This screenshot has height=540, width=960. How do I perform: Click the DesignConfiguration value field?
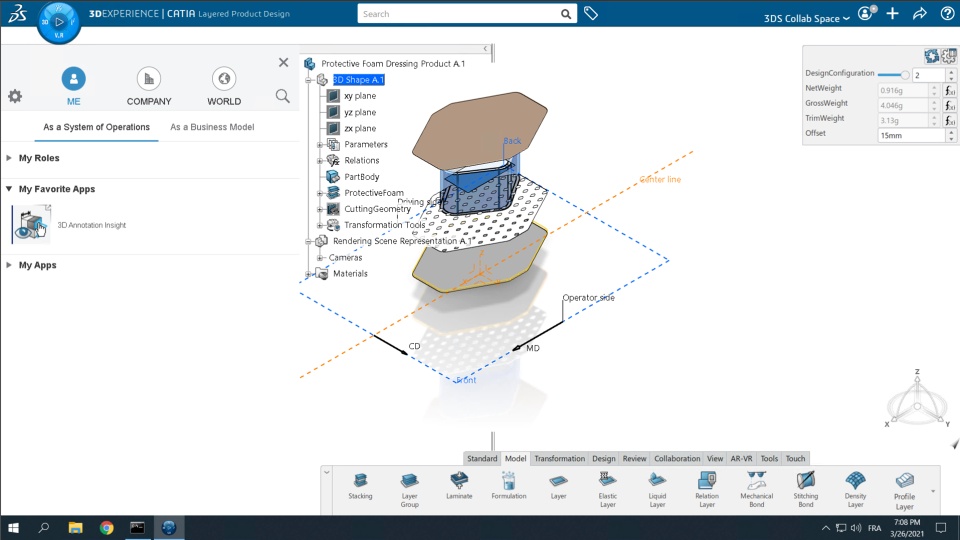coord(928,75)
